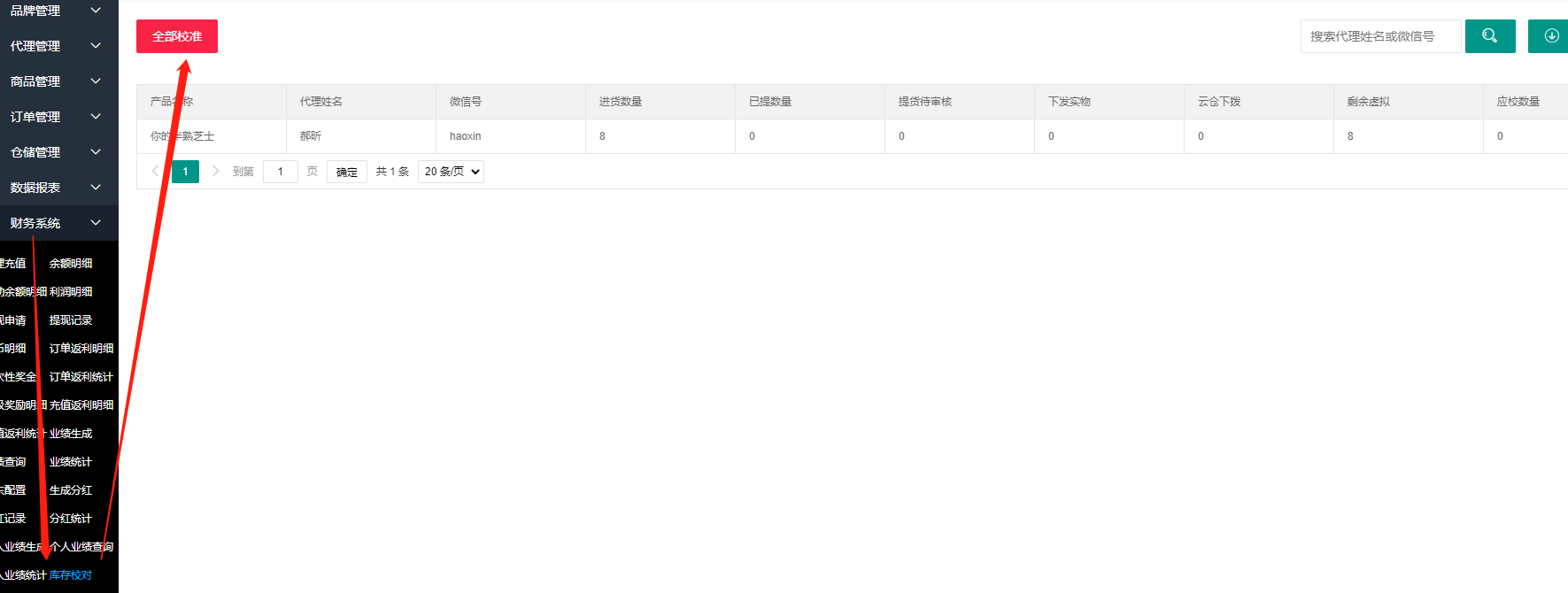This screenshot has height=593, width=1568.
Task: Open 提现记录 in the sidebar
Action: [x=71, y=320]
